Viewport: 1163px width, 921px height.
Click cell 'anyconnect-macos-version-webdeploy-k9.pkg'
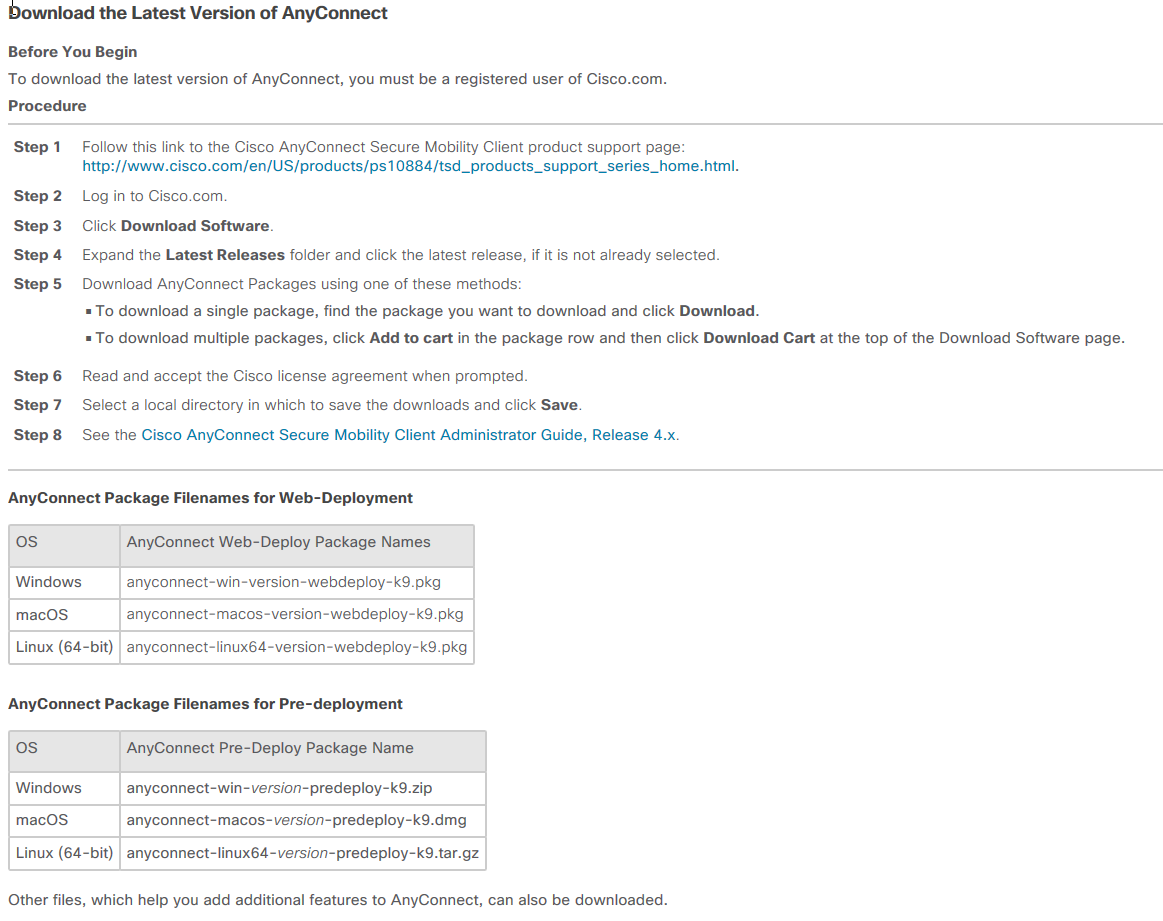coord(297,615)
